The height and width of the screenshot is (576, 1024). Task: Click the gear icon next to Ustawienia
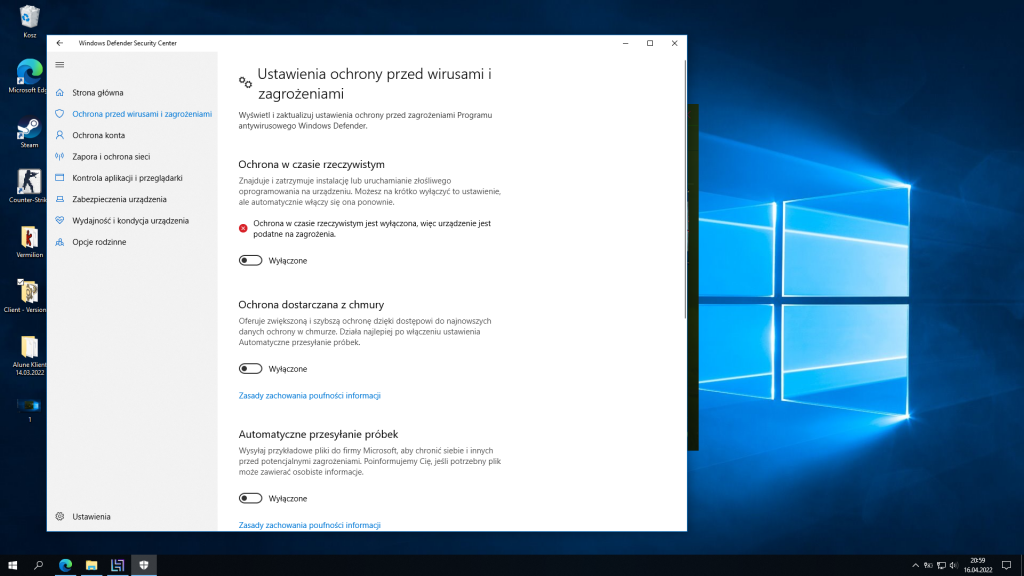coord(59,517)
